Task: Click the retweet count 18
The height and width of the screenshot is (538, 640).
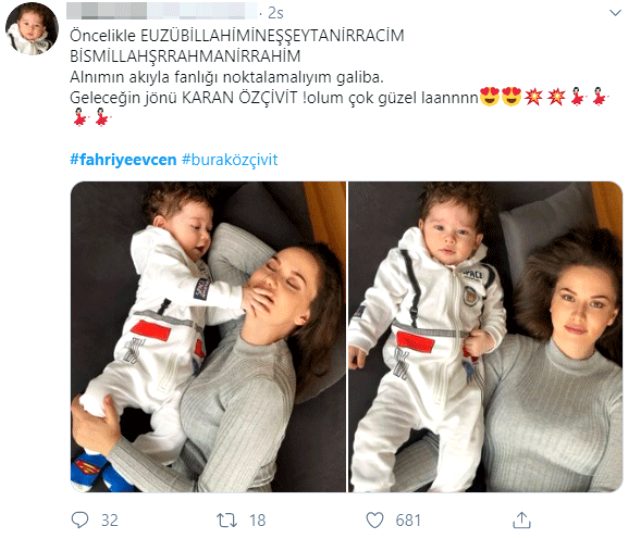Action: point(257,520)
